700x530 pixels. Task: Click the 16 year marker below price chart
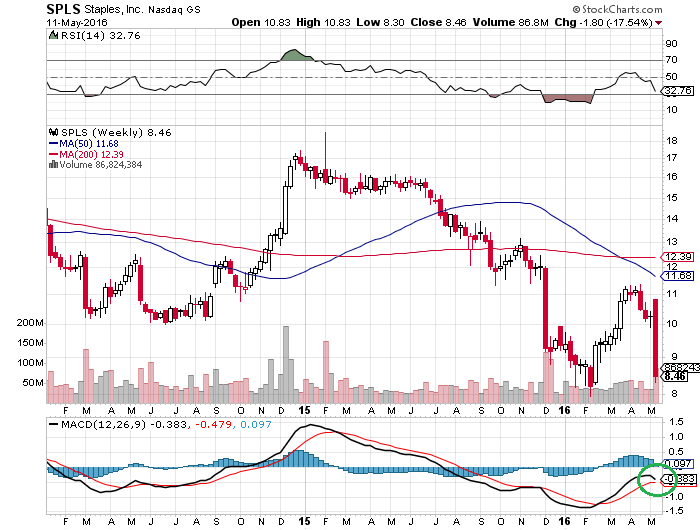tap(565, 410)
